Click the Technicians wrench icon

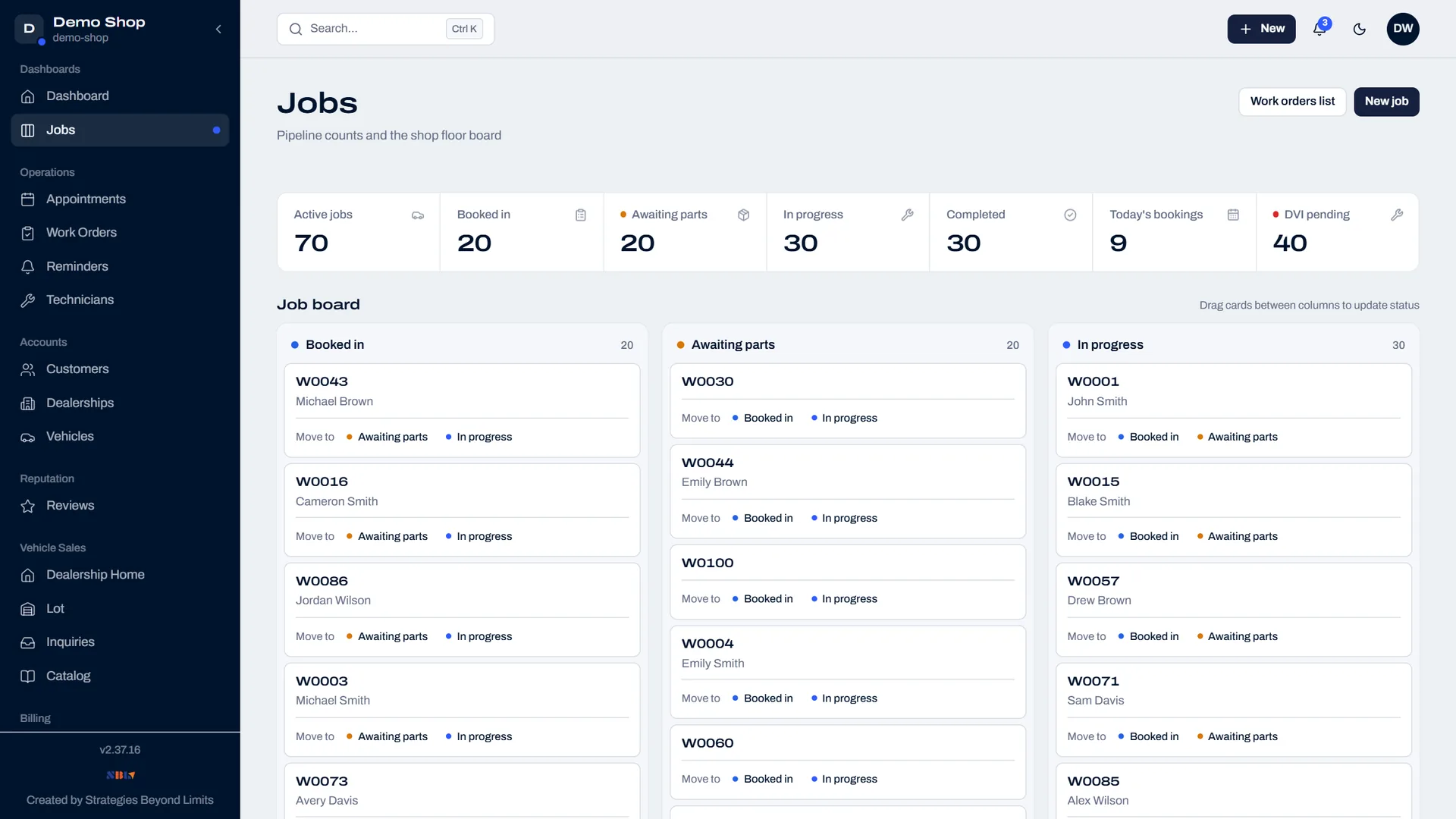(28, 300)
